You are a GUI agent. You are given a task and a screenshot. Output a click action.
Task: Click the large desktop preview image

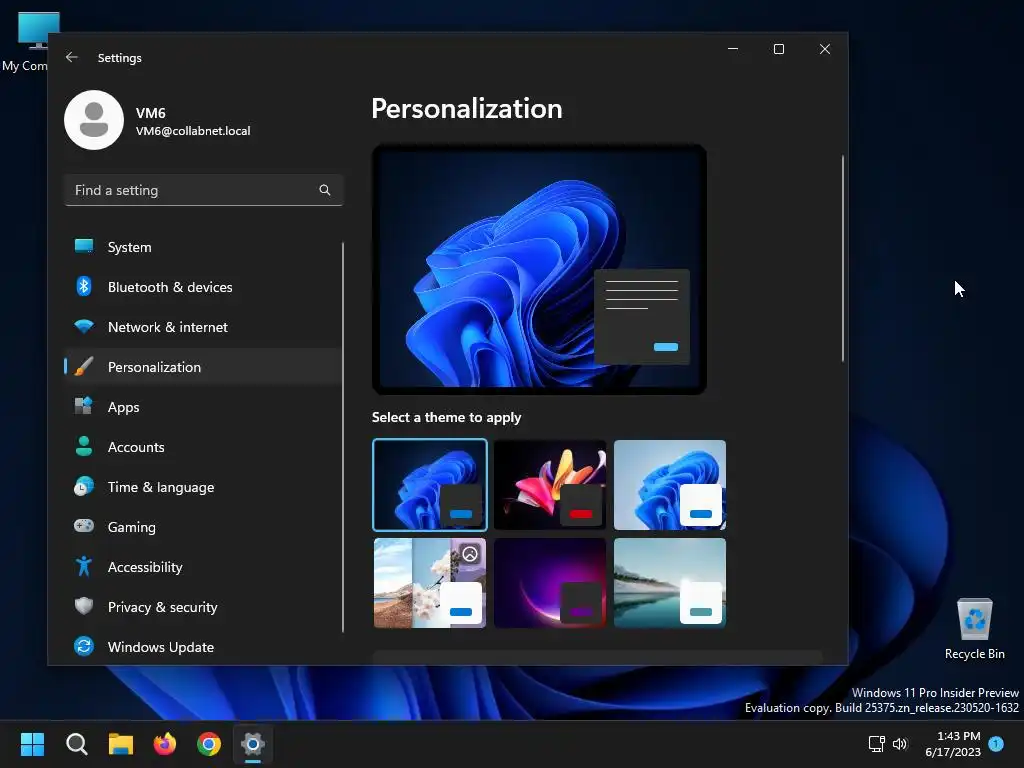tap(539, 269)
